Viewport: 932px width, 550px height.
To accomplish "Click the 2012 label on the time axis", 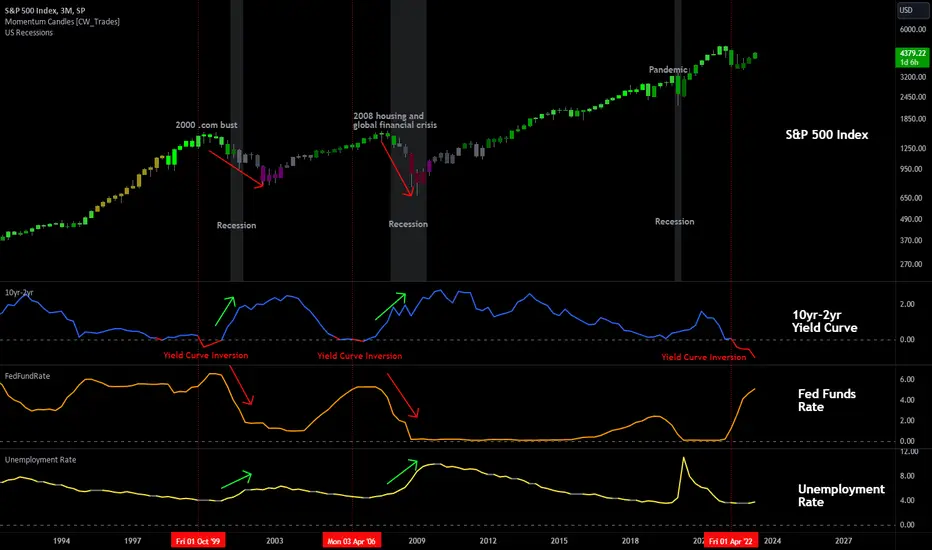I will [488, 540].
